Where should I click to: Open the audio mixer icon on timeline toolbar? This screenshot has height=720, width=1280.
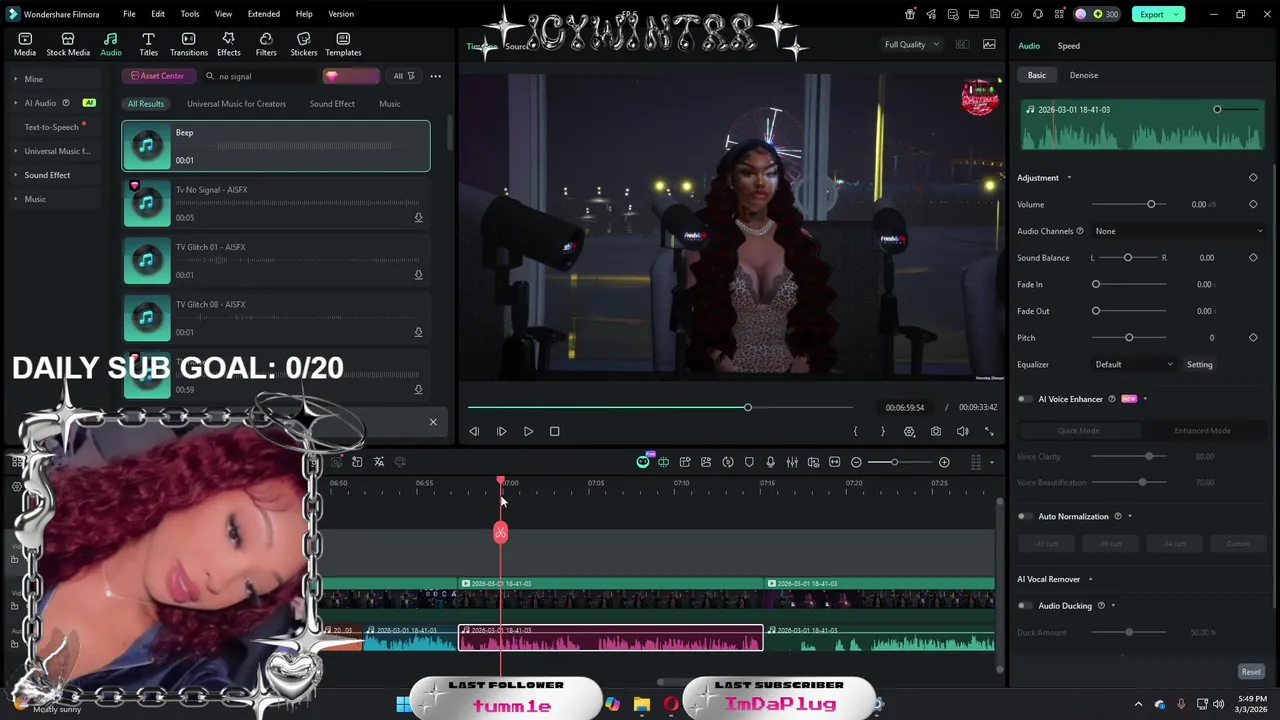(792, 462)
